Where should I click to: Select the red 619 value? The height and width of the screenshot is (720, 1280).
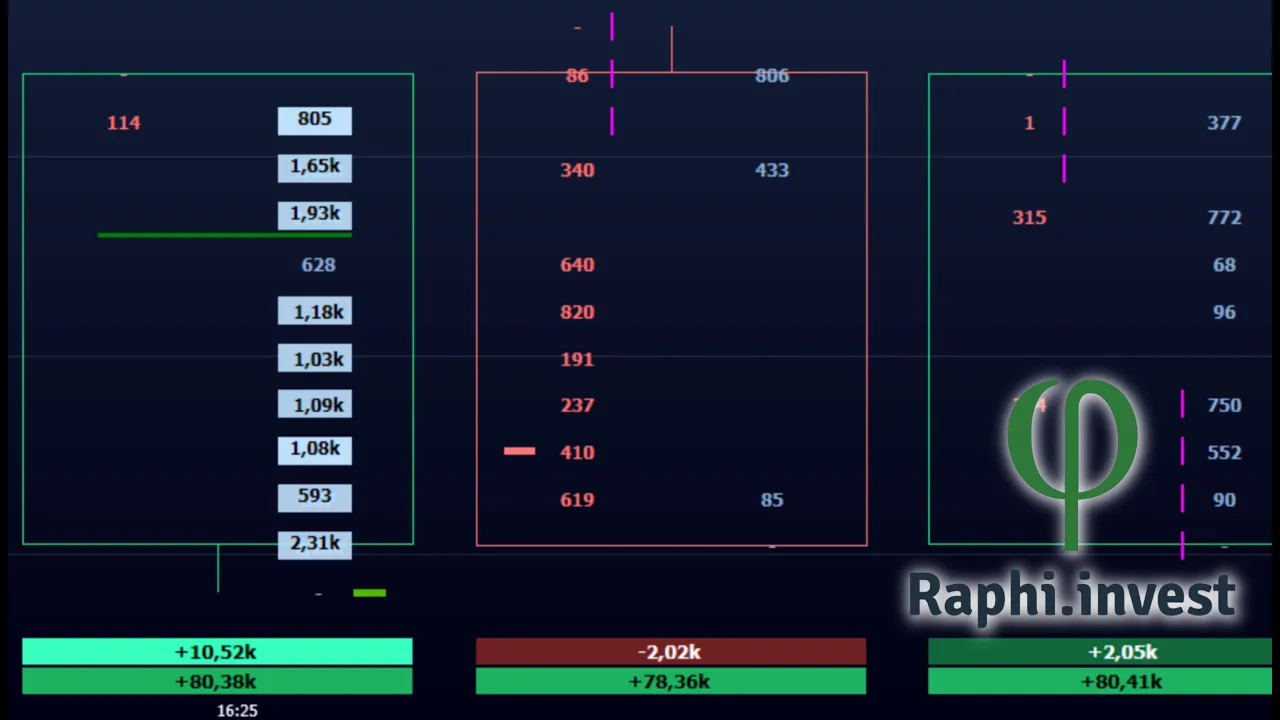(577, 500)
